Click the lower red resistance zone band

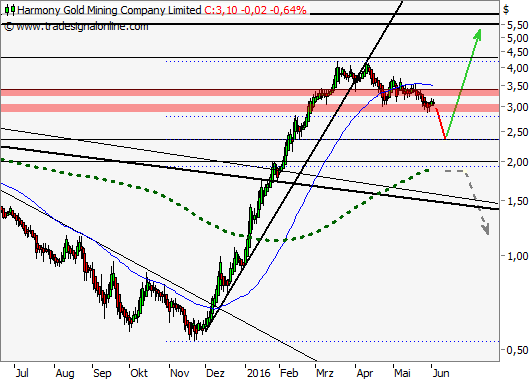click(250, 108)
